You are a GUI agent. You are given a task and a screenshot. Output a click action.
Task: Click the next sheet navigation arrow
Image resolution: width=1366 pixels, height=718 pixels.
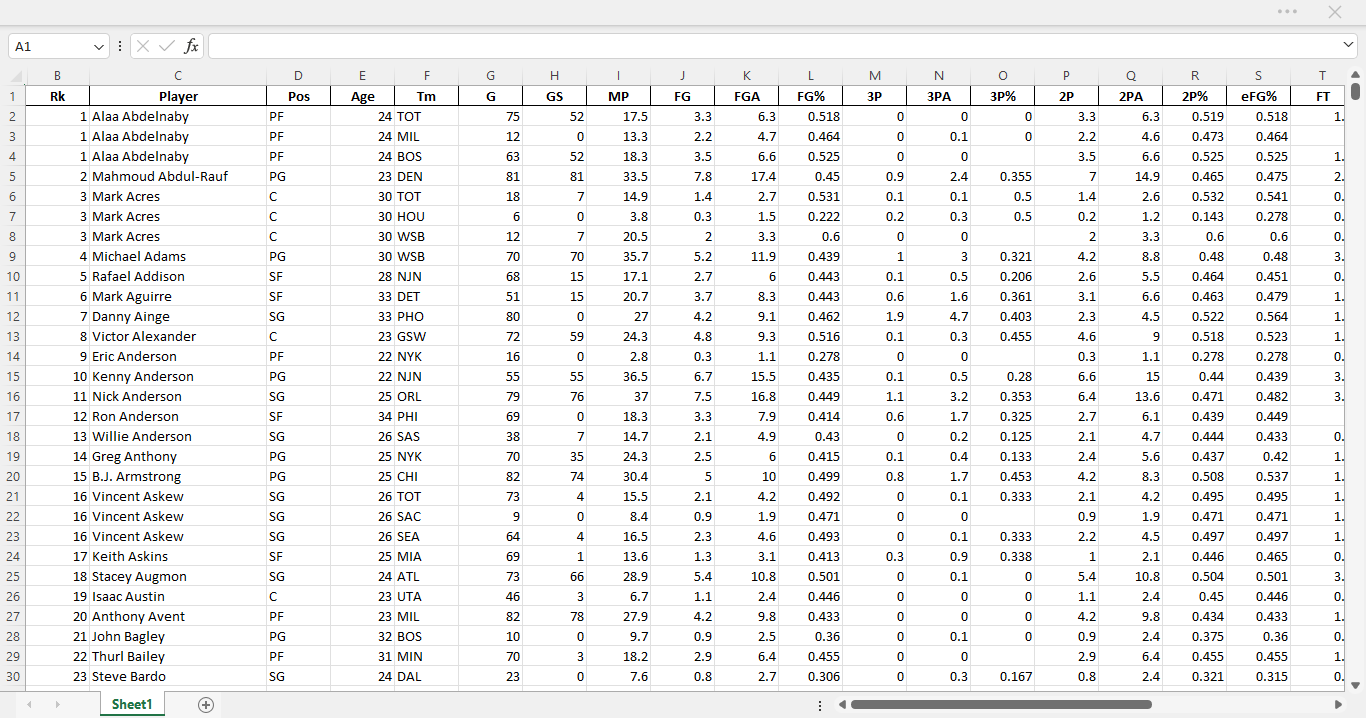(57, 705)
